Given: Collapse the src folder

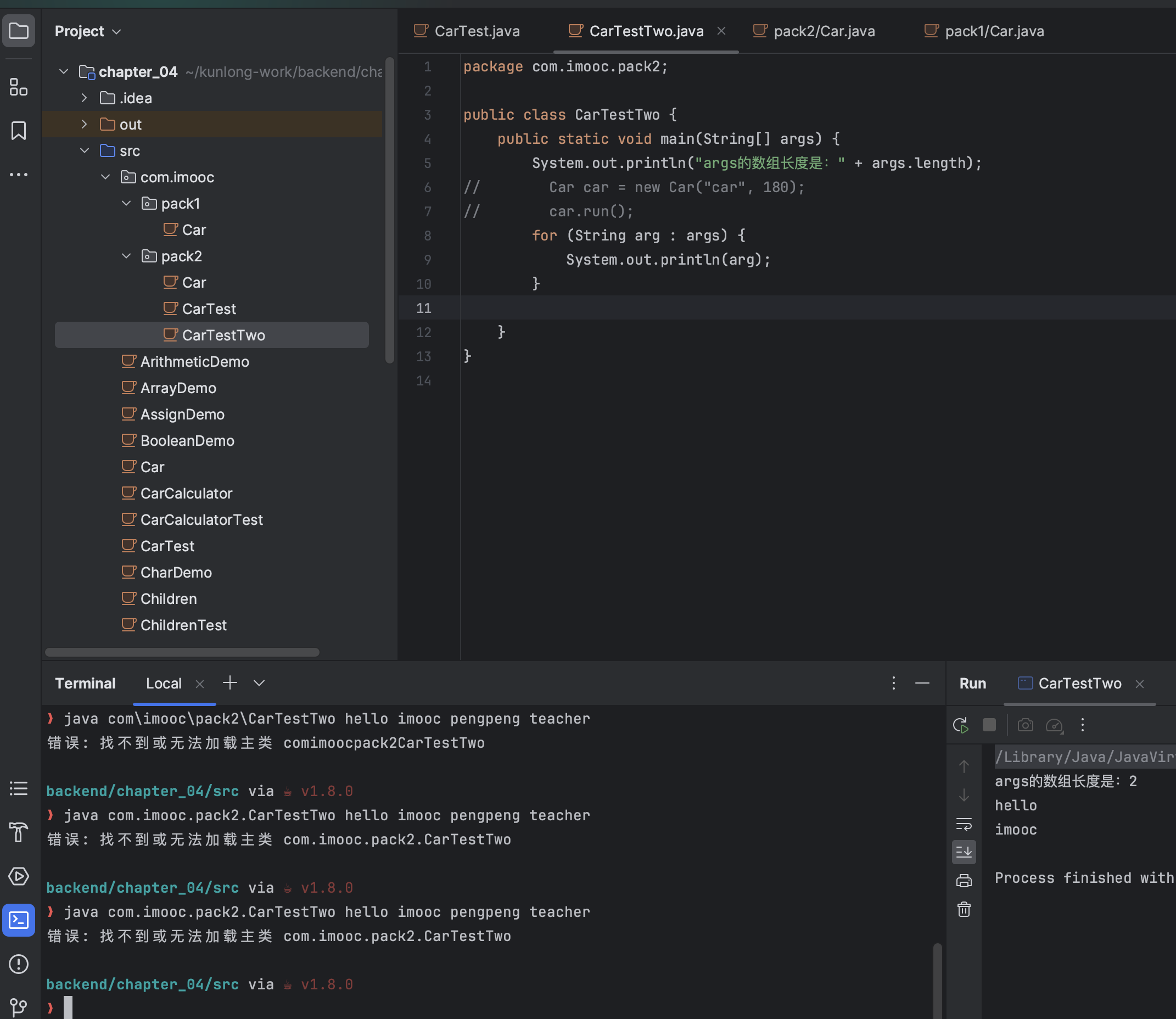Looking at the screenshot, I should tap(84, 150).
